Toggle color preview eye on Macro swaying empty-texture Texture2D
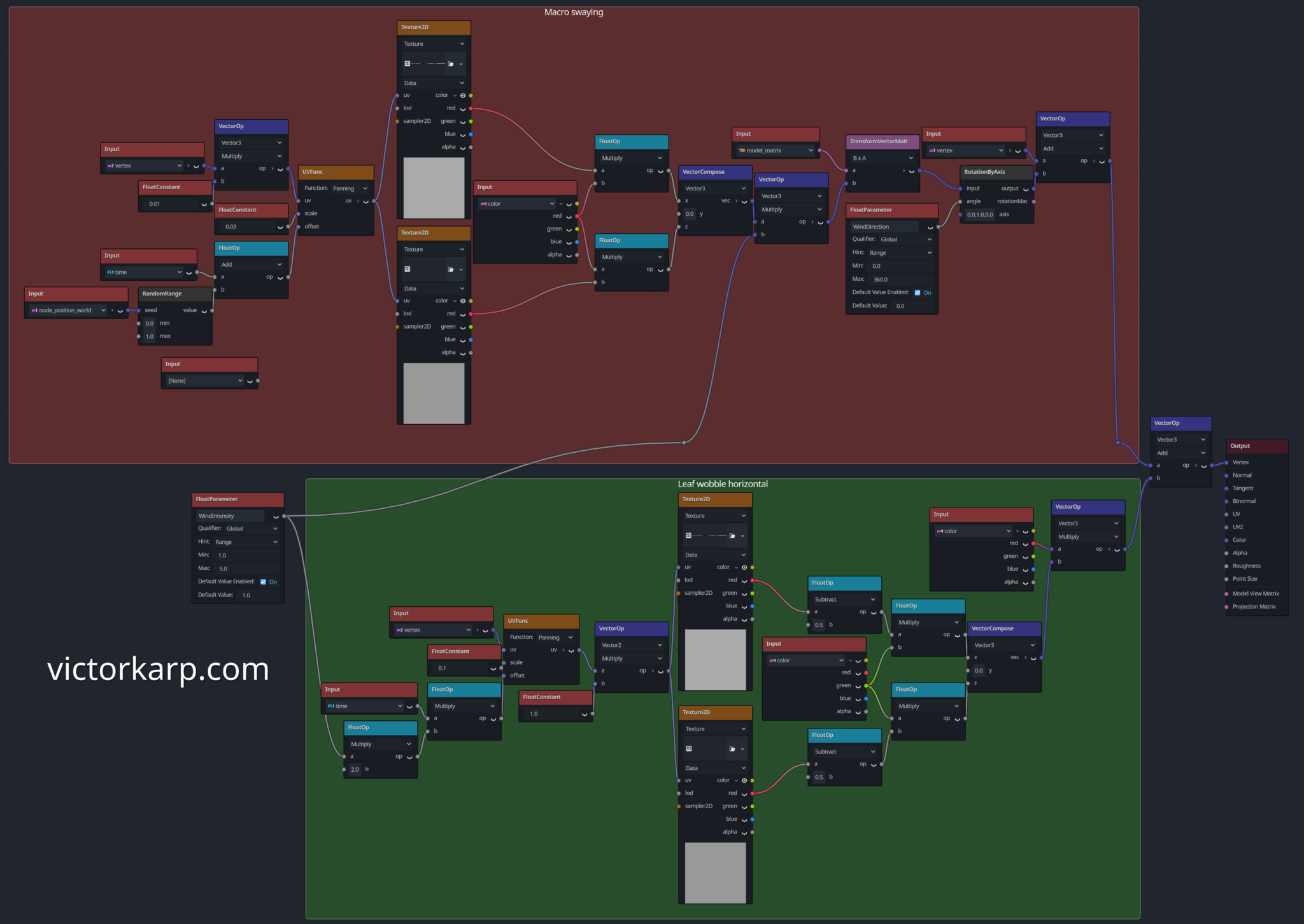 463,301
